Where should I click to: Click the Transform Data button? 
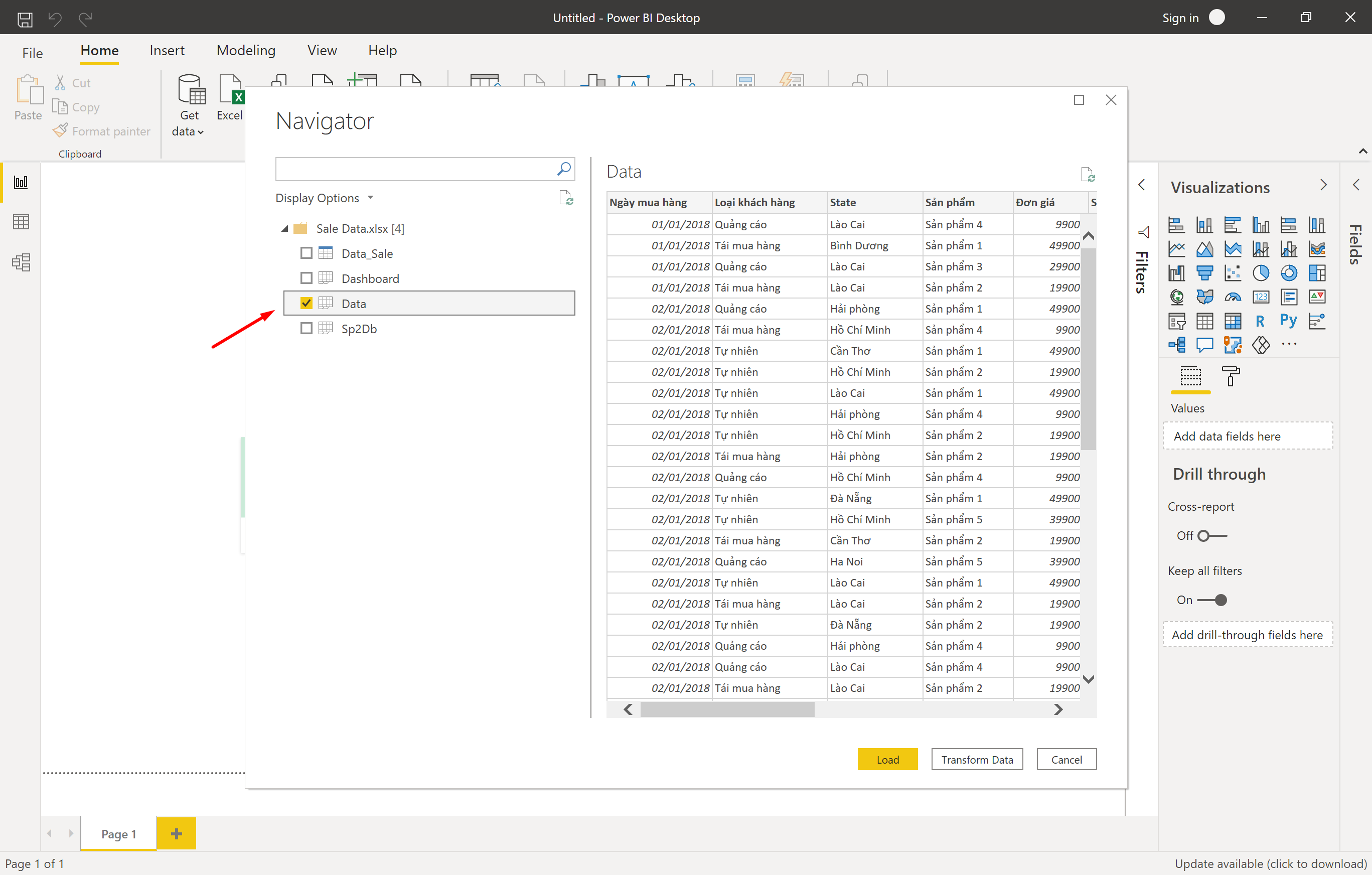(x=977, y=759)
